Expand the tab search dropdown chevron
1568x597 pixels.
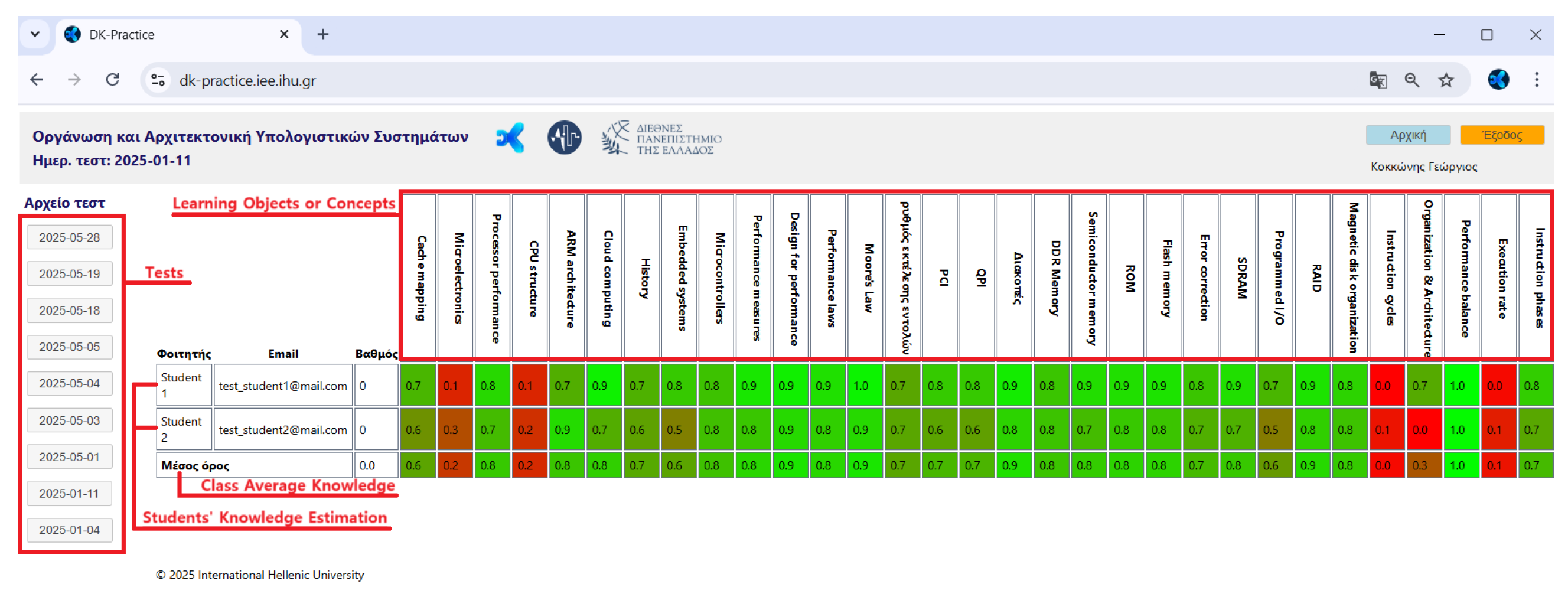(35, 34)
